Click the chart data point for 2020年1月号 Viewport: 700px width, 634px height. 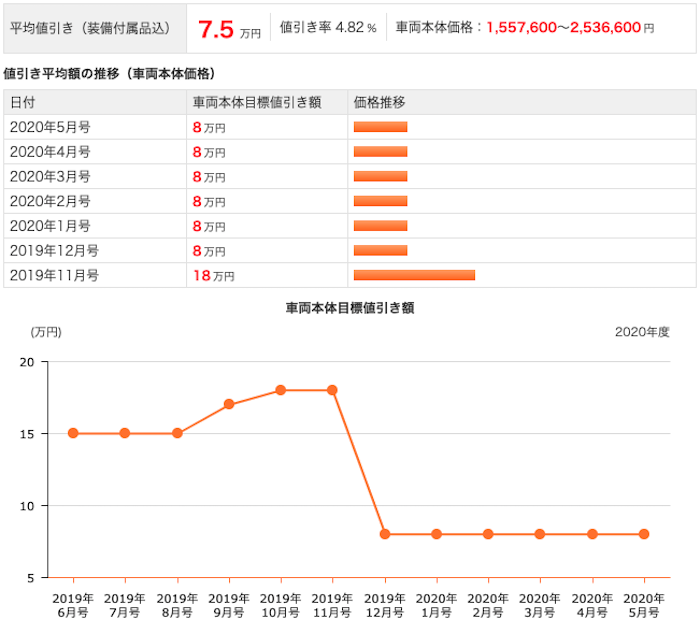437,534
